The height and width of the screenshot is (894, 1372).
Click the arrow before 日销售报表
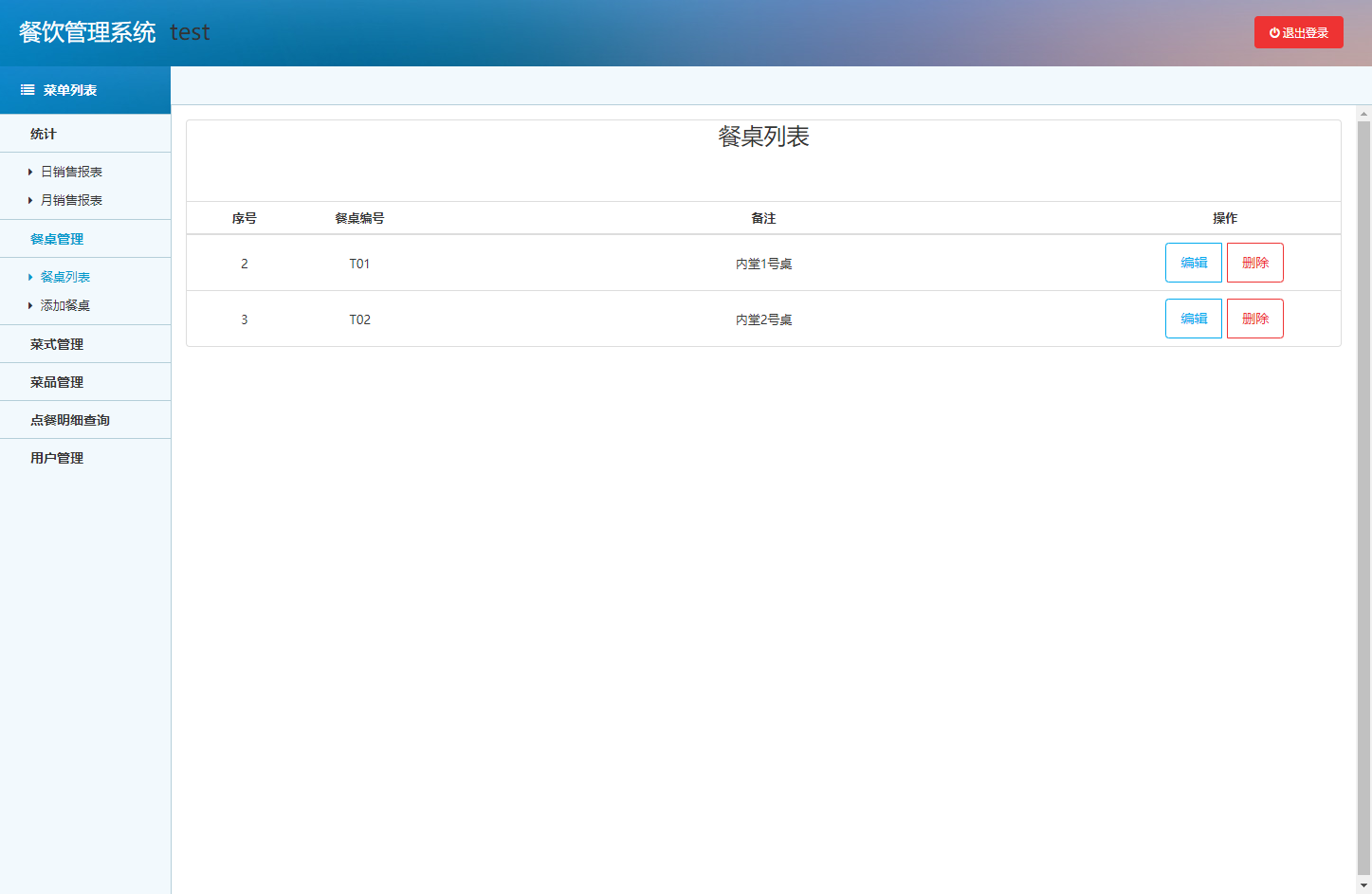pyautogui.click(x=30, y=173)
